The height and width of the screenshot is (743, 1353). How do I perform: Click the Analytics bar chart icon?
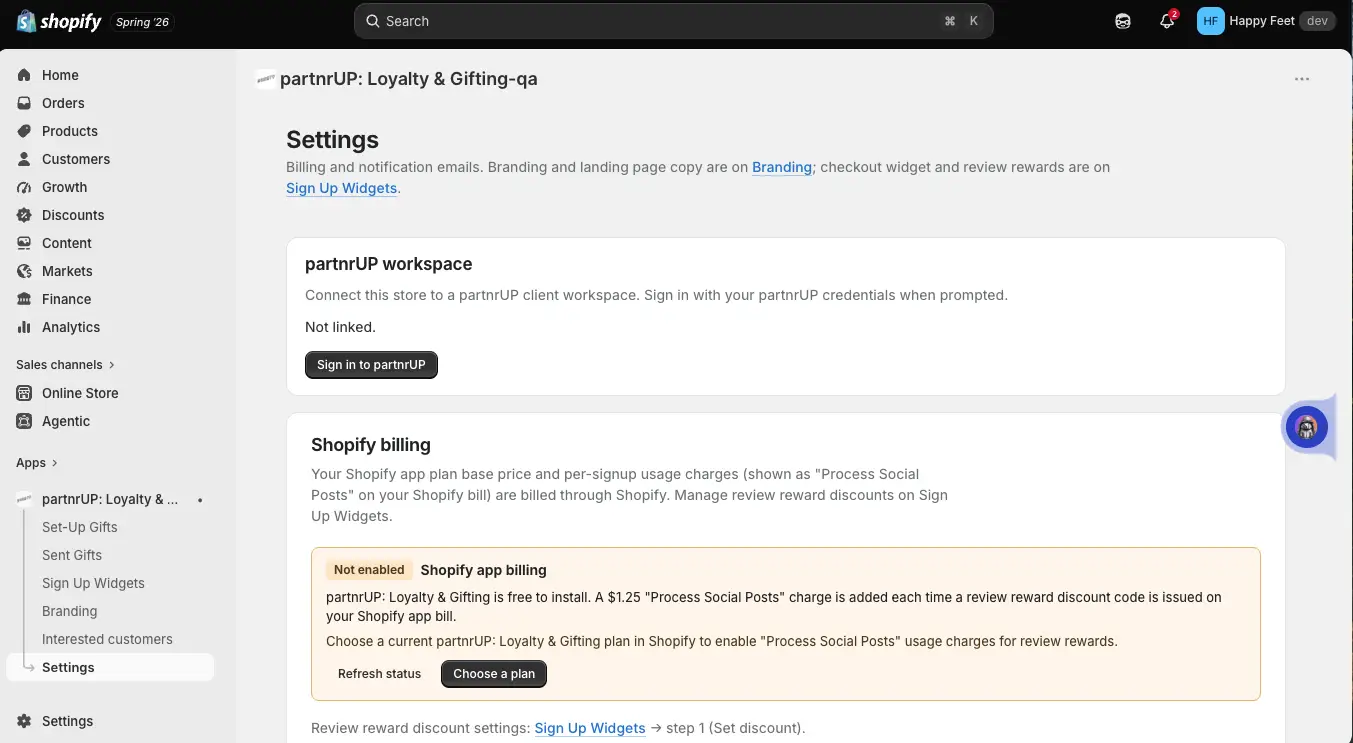click(24, 327)
